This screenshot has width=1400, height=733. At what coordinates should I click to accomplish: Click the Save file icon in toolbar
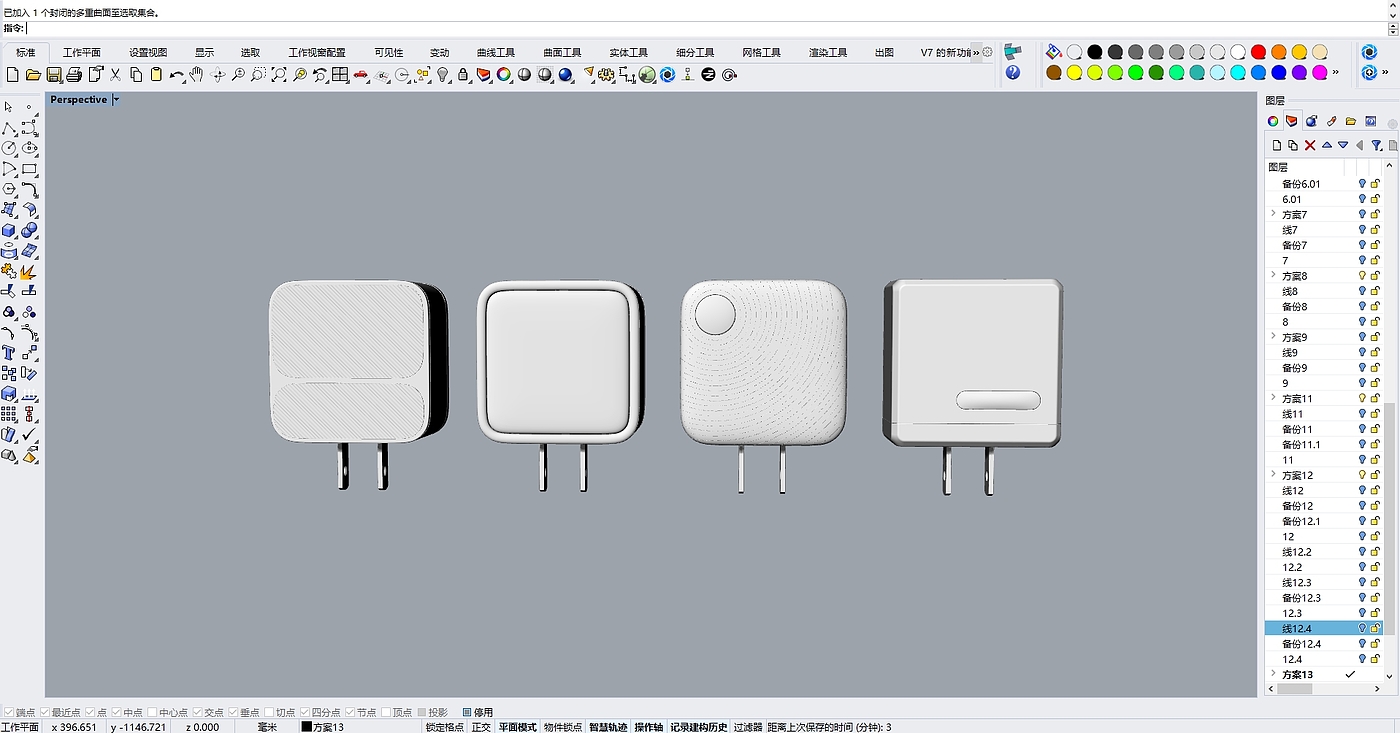pos(54,75)
